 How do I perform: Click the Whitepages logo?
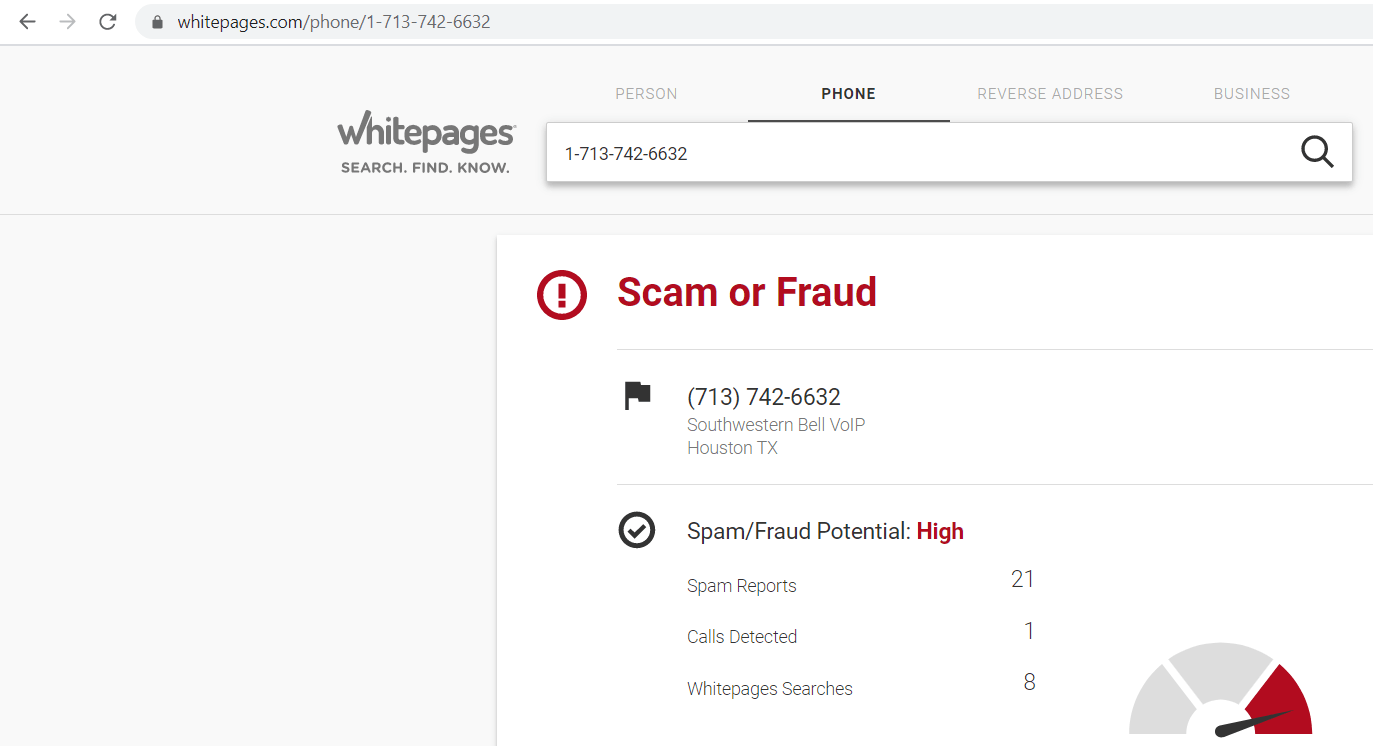point(426,142)
